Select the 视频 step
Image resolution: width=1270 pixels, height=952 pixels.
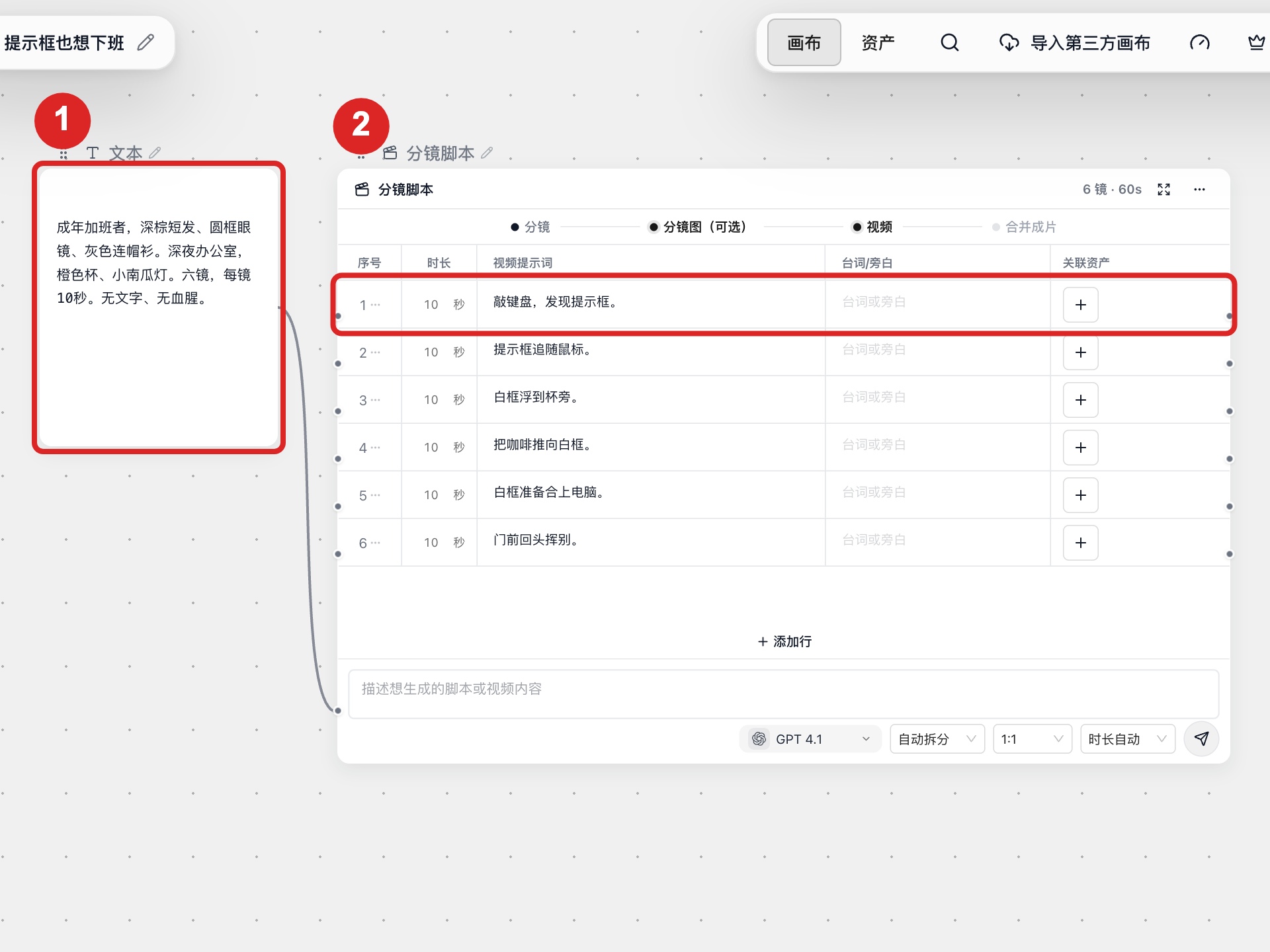click(872, 227)
